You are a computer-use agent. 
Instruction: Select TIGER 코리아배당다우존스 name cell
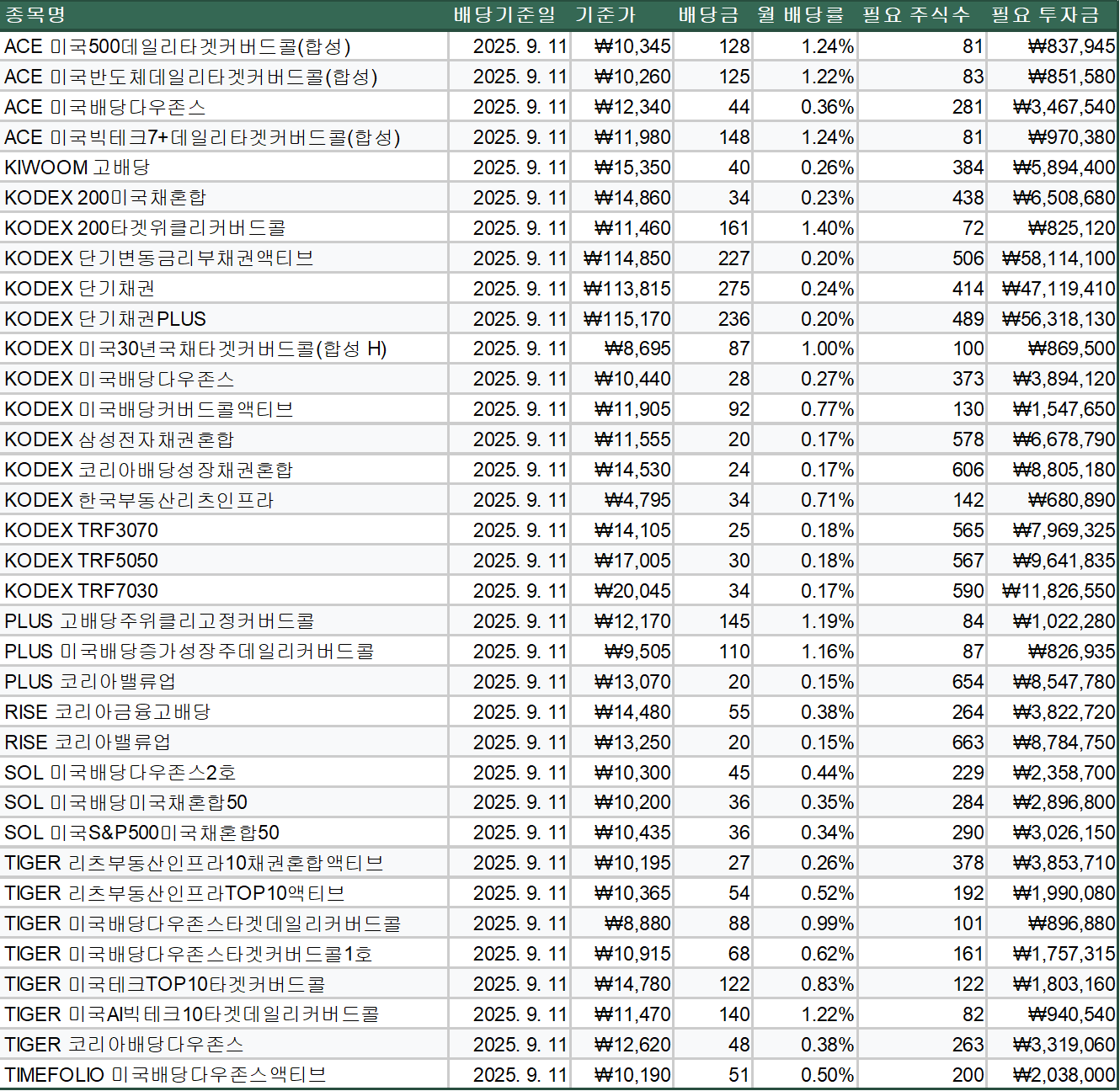pyautogui.click(x=224, y=1045)
